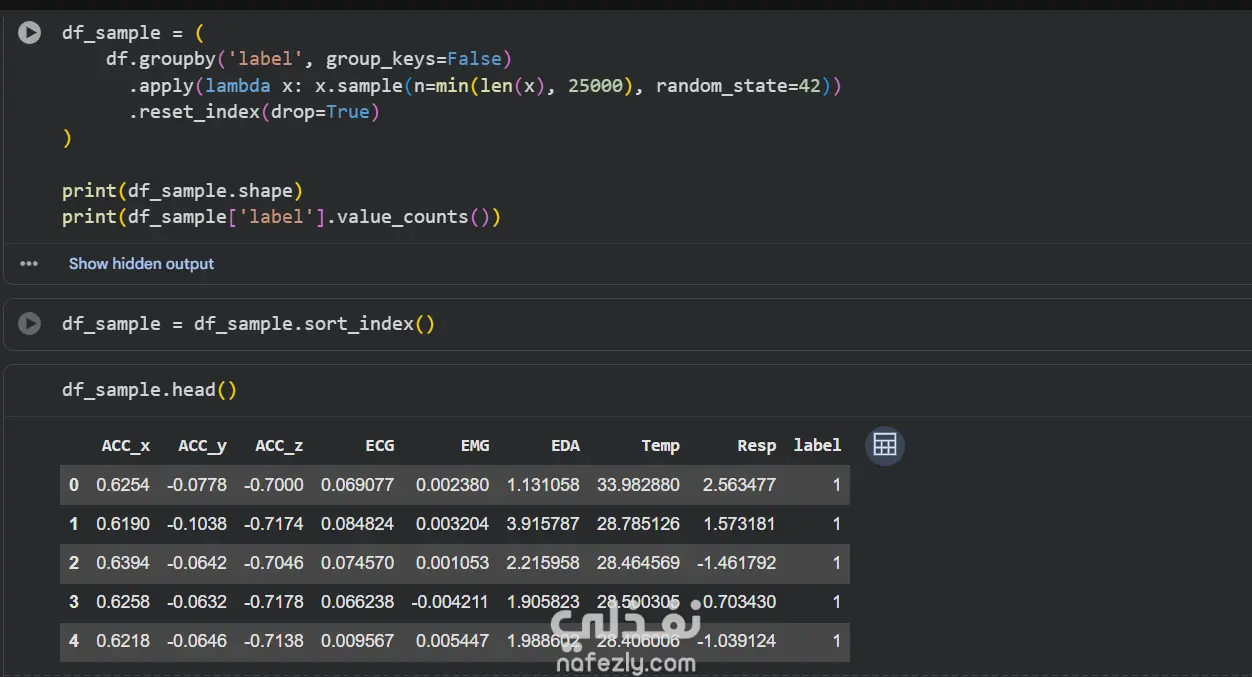The width and height of the screenshot is (1252, 677).
Task: Open the interactive table converter icon
Action: [885, 445]
